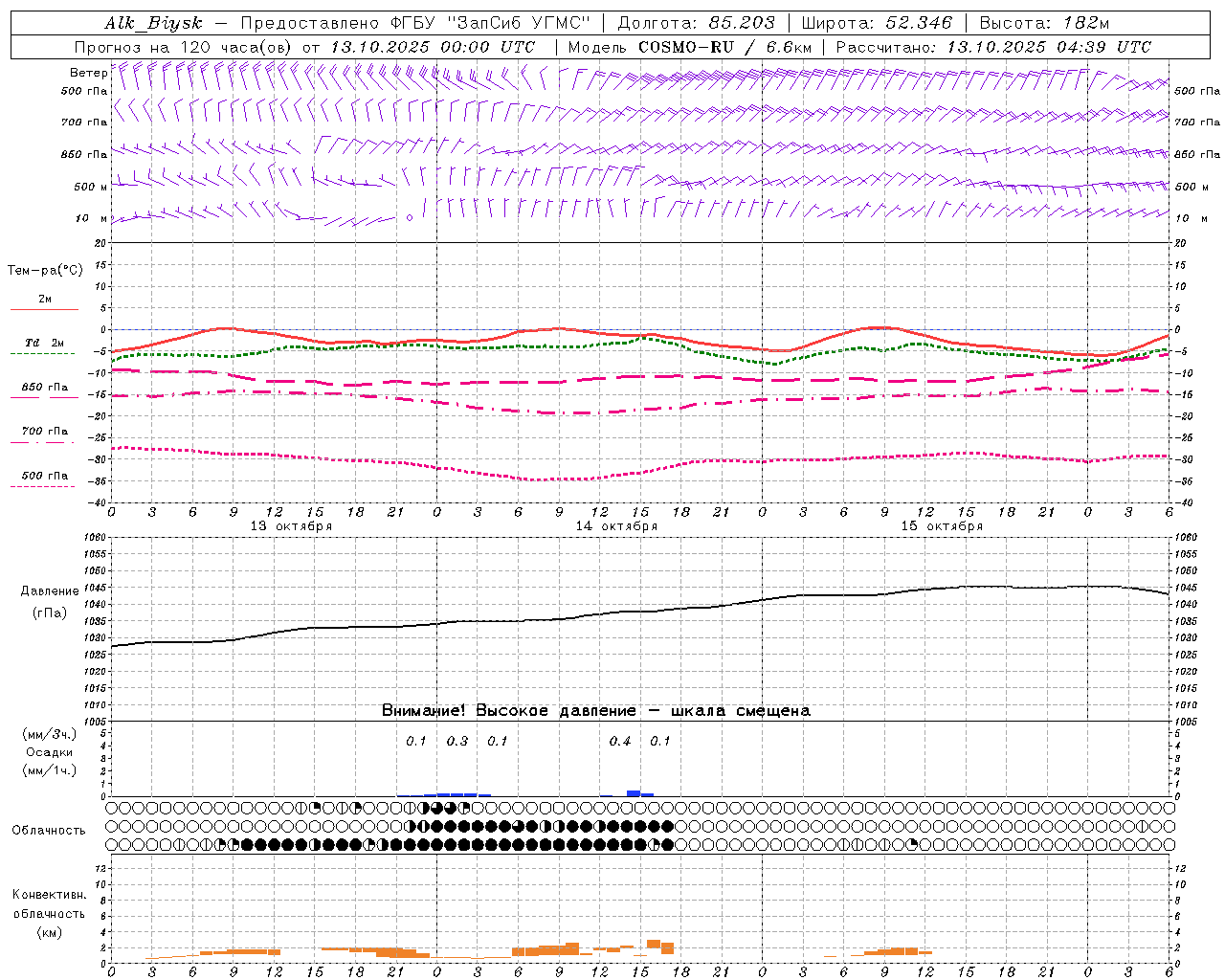Click the '14 октября' date label

click(616, 526)
